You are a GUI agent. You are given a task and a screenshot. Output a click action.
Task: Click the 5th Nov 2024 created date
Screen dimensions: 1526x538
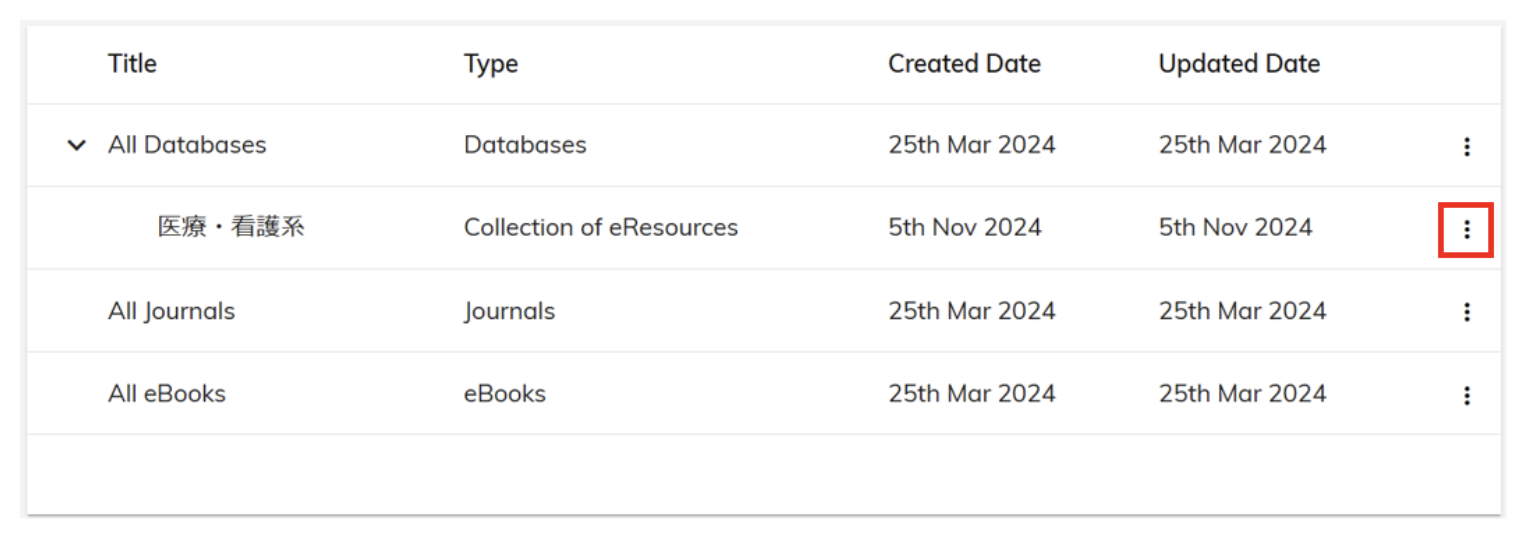click(965, 228)
